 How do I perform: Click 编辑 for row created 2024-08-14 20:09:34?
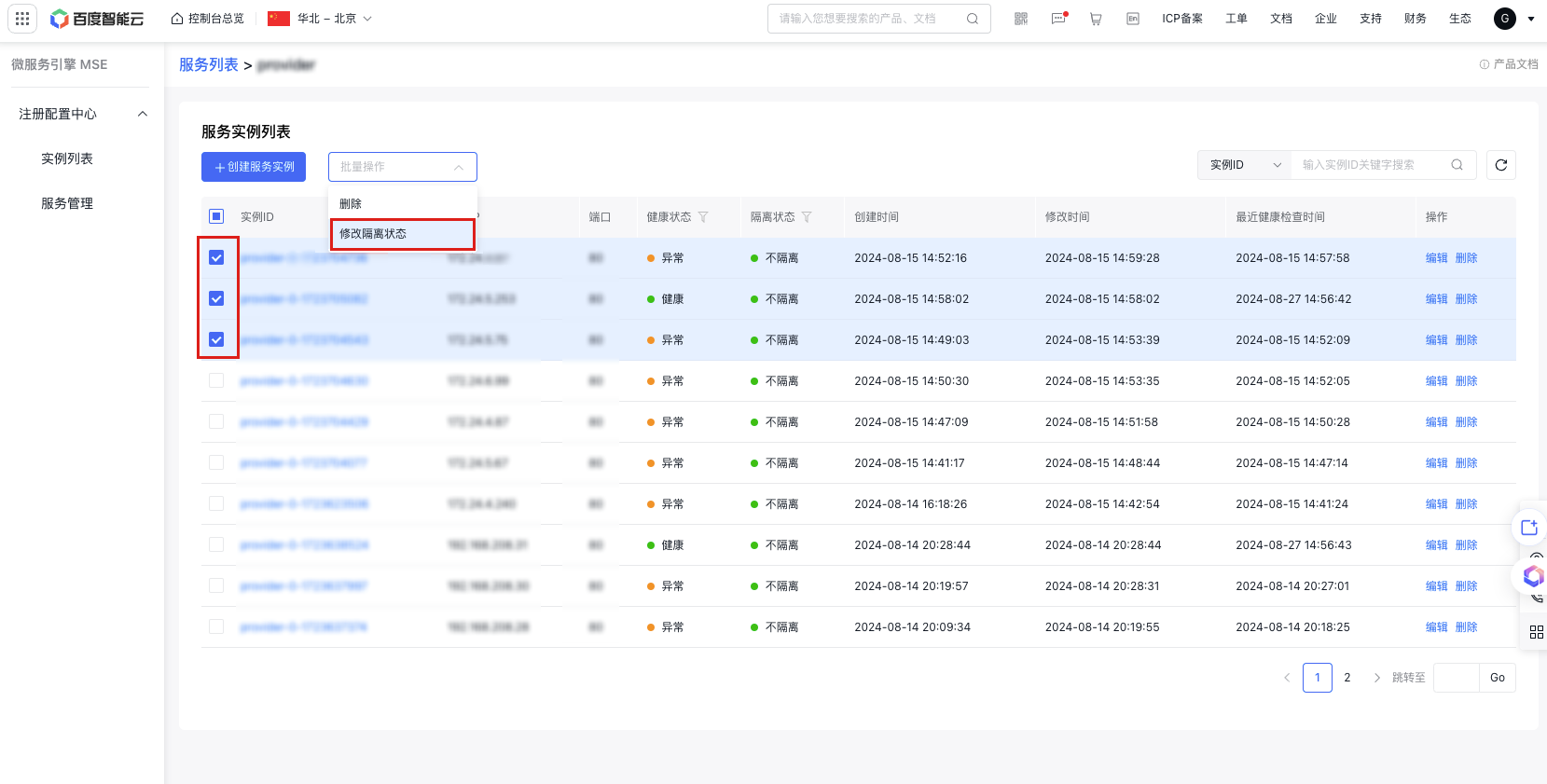click(1437, 627)
